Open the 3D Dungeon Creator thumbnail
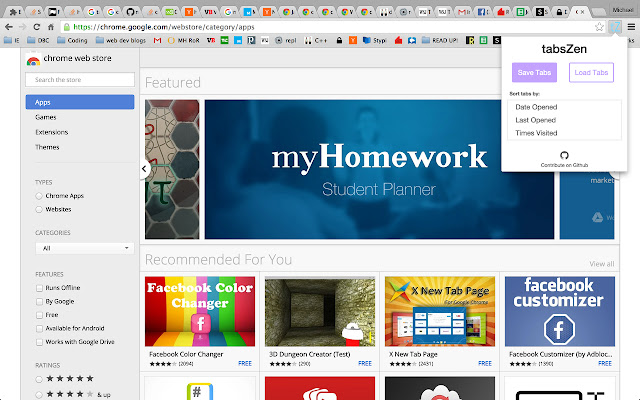 [x=320, y=311]
